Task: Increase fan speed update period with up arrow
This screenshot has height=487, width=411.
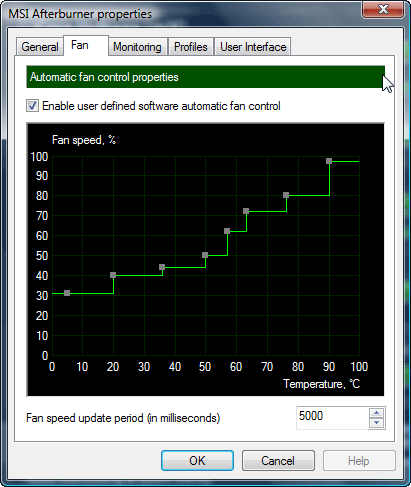Action: tap(377, 413)
